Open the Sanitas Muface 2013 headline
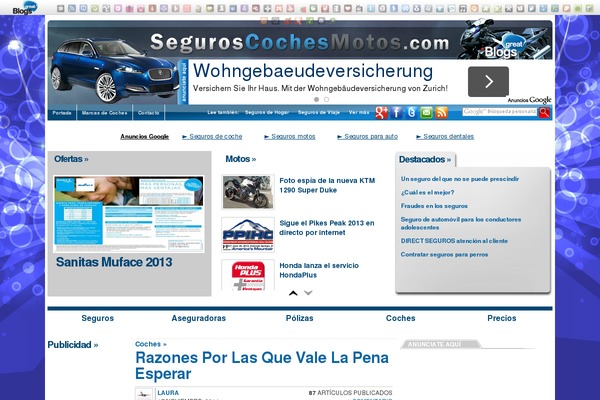600x400 pixels. coord(114,262)
